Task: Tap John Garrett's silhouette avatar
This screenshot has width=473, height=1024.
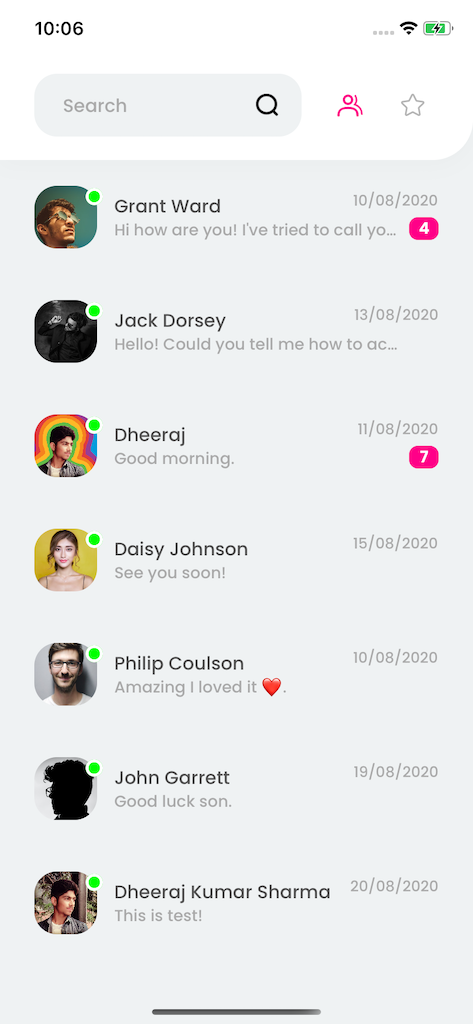Action: click(x=65, y=788)
